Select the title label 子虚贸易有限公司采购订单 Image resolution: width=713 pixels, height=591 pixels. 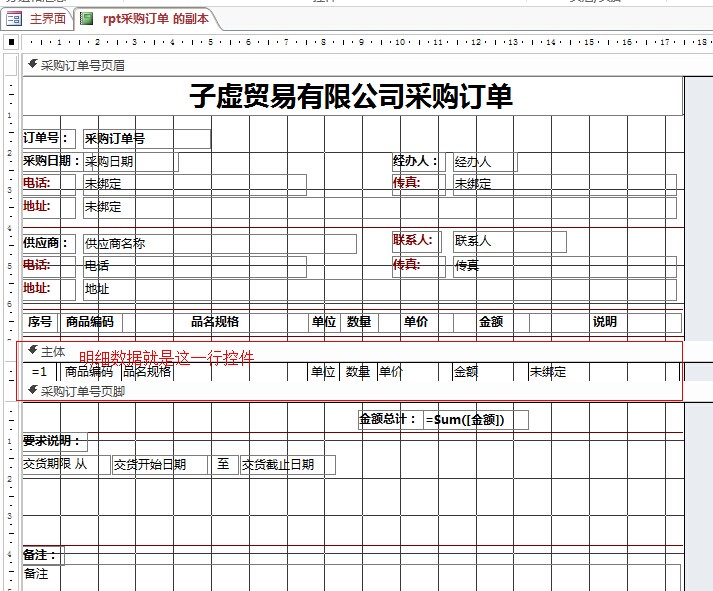point(352,96)
